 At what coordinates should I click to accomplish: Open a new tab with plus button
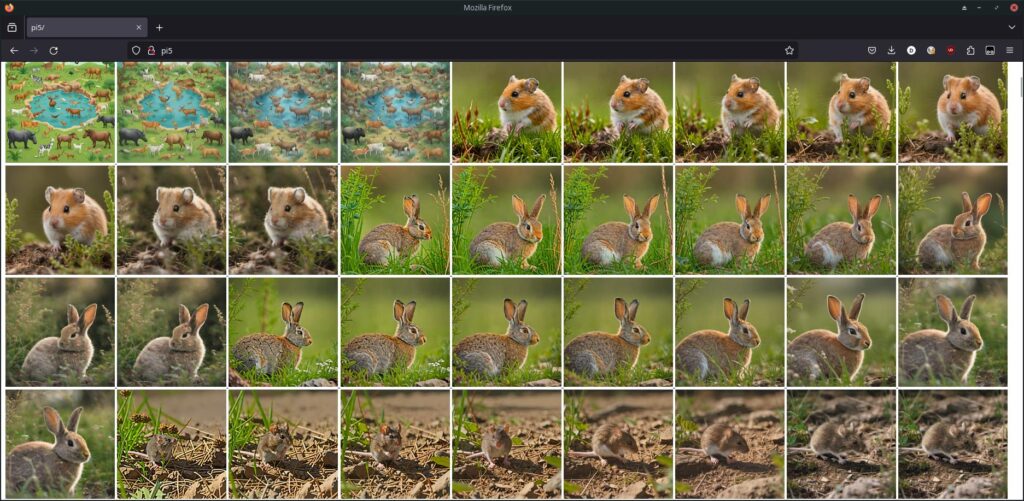(x=159, y=27)
